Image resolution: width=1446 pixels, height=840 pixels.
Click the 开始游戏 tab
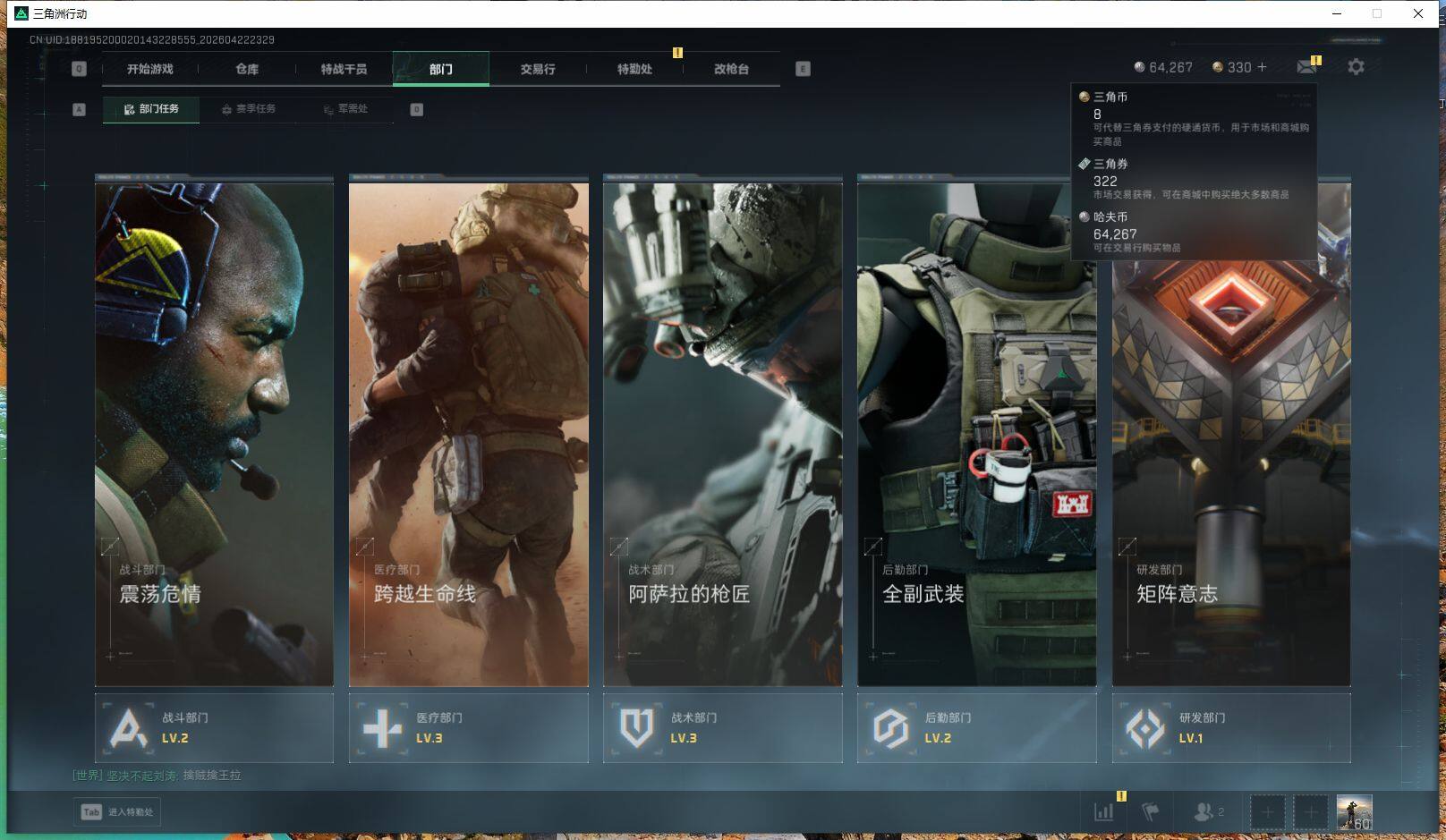point(150,69)
